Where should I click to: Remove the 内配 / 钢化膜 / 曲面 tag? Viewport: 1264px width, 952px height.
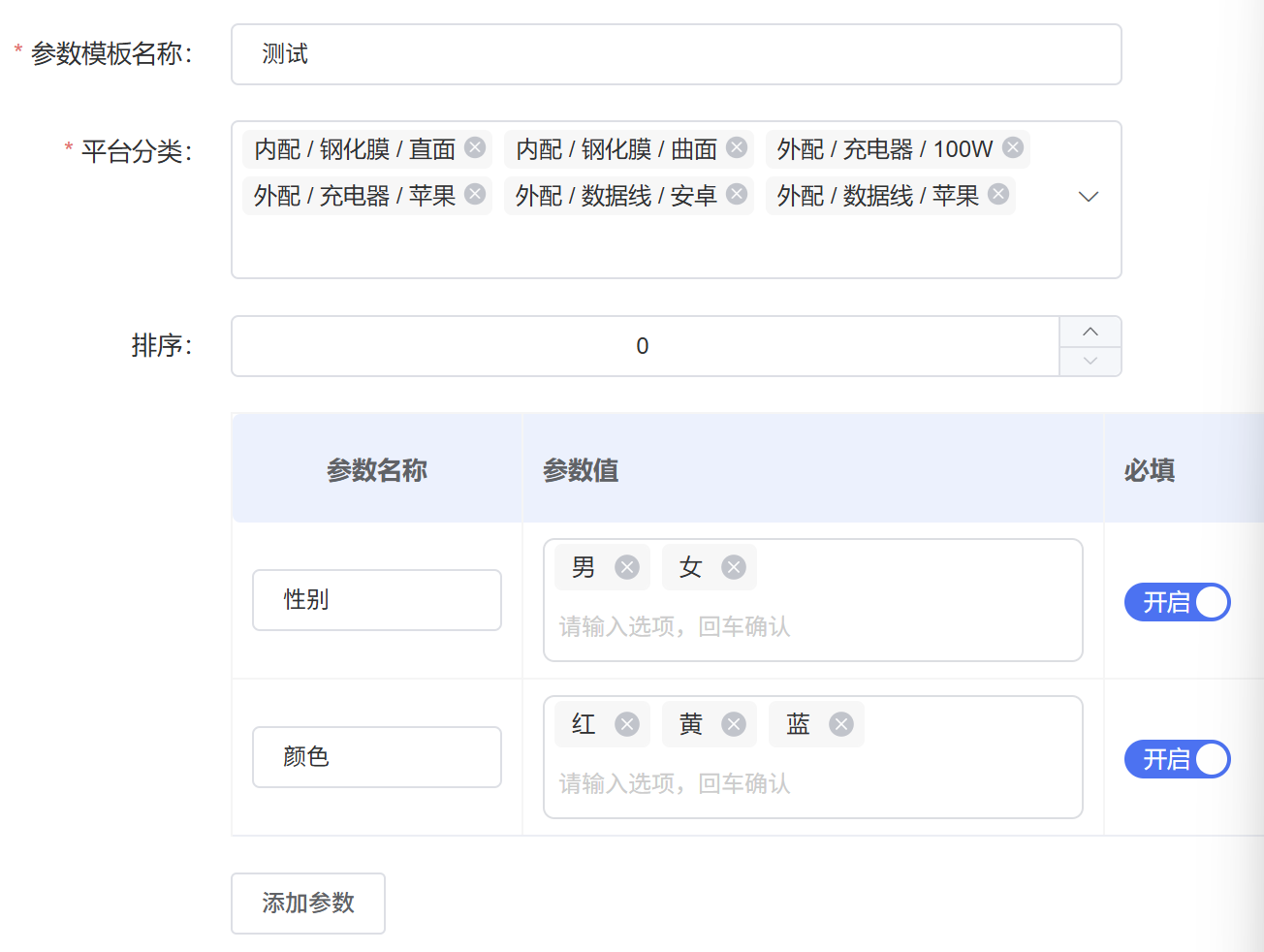pyautogui.click(x=737, y=147)
